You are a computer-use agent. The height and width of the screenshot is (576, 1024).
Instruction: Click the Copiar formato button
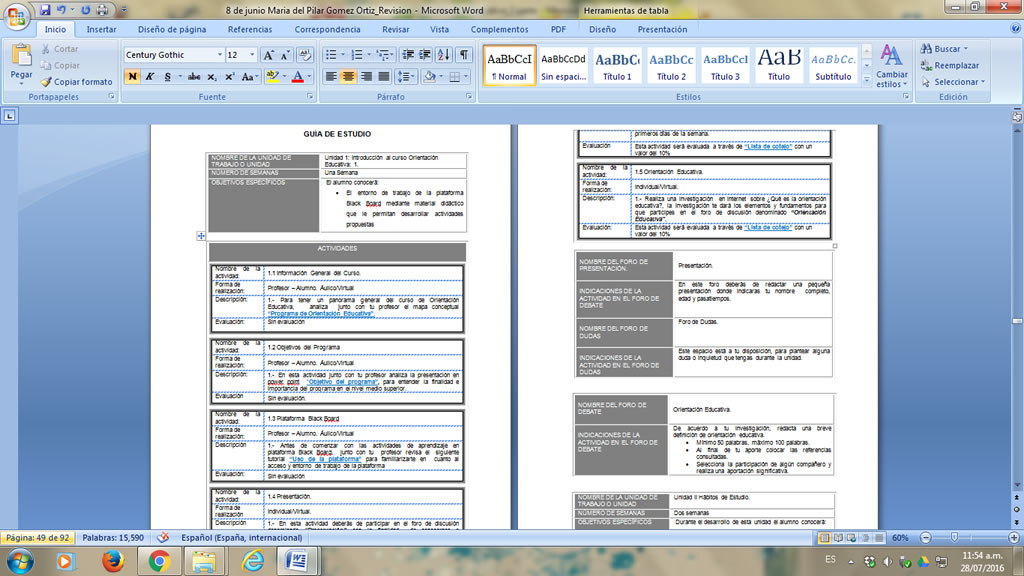coord(76,82)
